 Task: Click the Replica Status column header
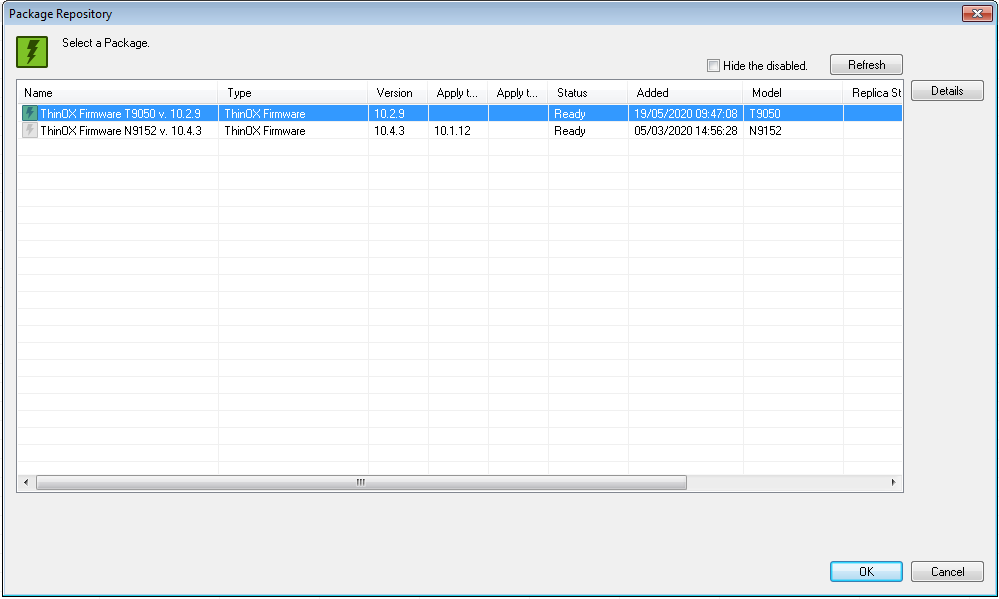872,92
